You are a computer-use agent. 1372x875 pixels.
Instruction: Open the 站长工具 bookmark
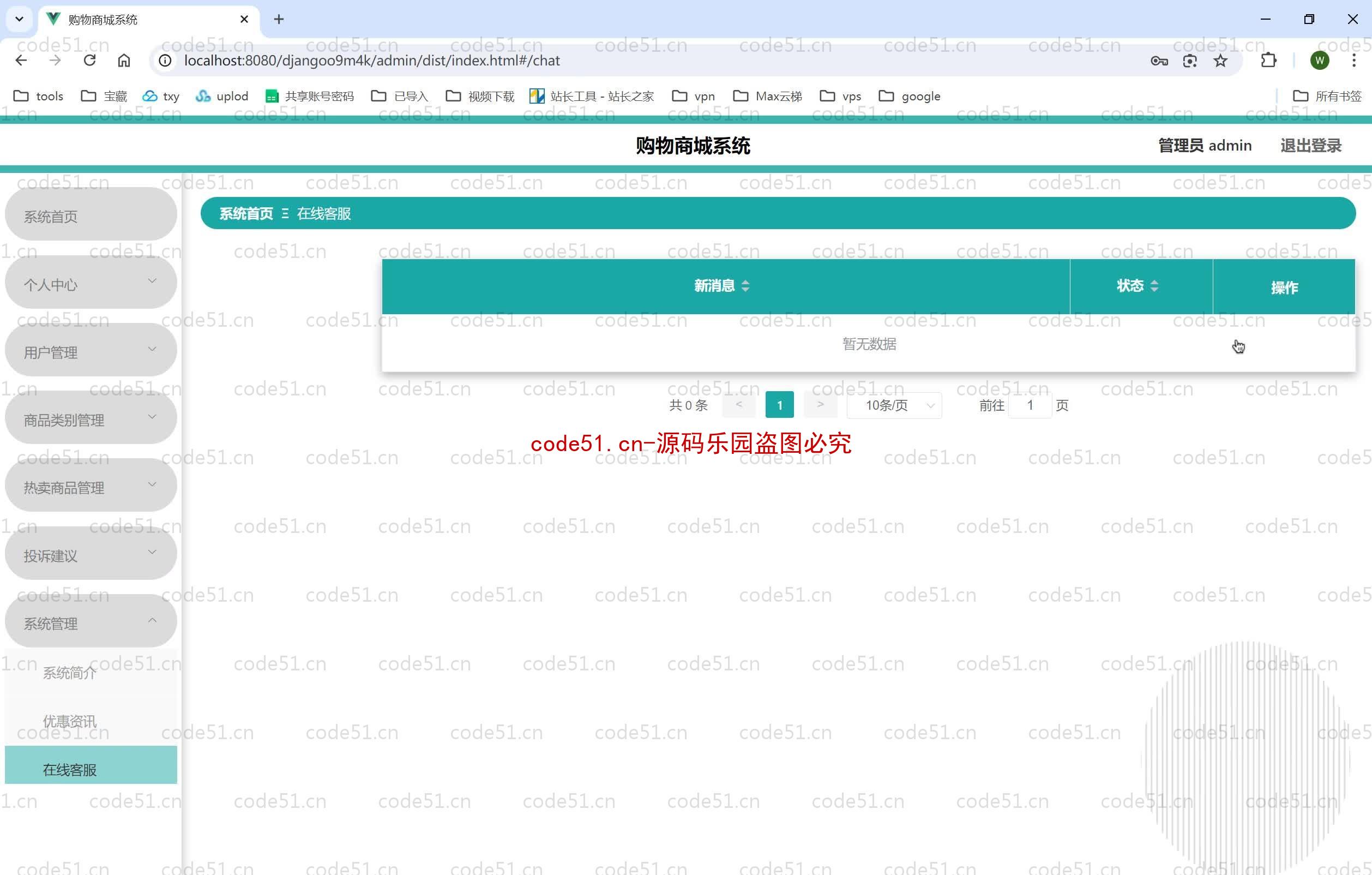pyautogui.click(x=592, y=96)
